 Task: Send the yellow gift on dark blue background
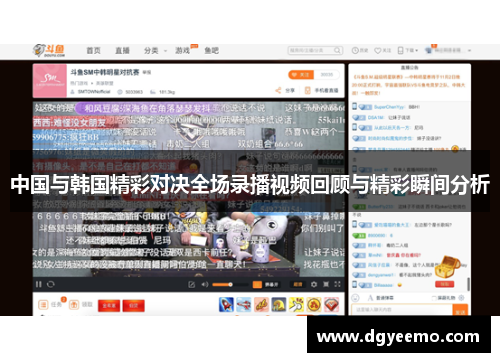coord(279,305)
